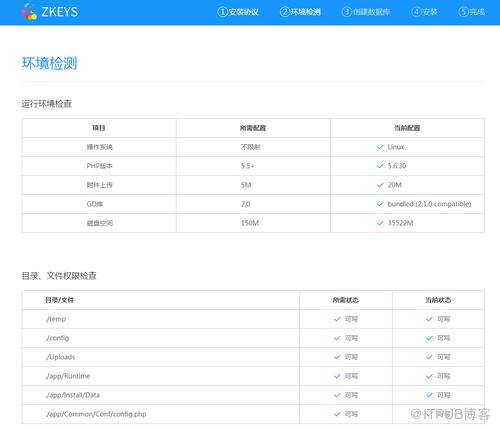Image resolution: width=500 pixels, height=429 pixels.
Task: Click the 当前配置 column header
Action: pos(407,128)
